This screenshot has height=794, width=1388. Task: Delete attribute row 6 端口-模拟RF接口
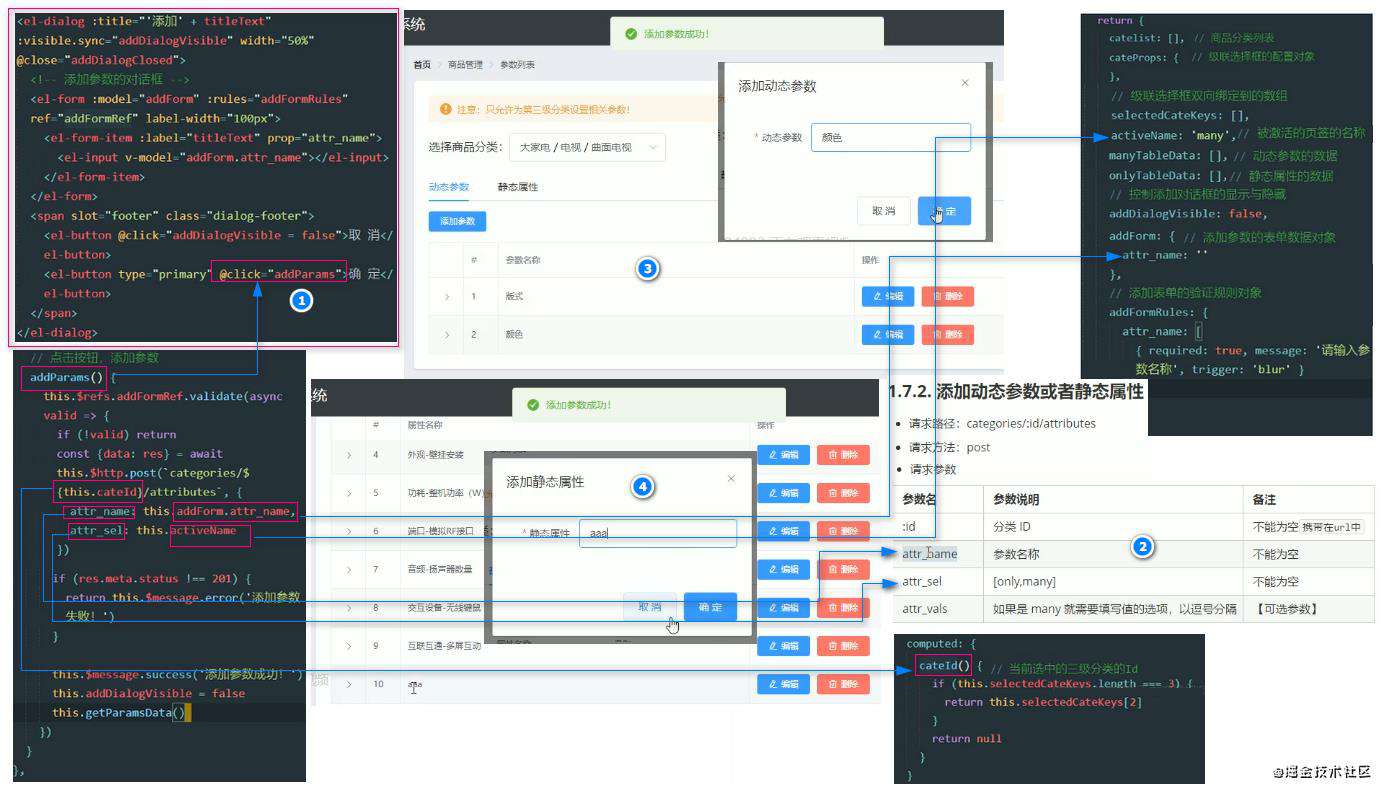(843, 531)
